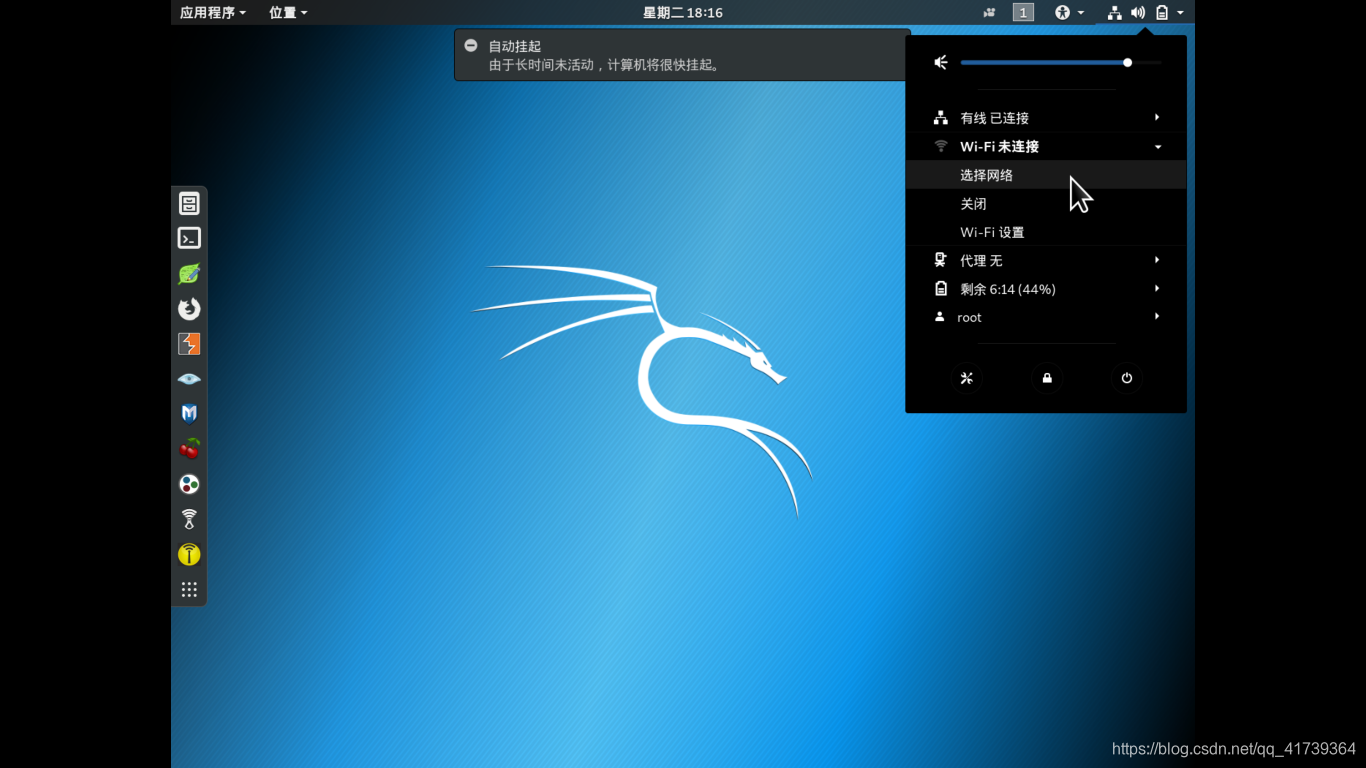
Task: Launch the three colored circles dock app
Action: [x=189, y=484]
